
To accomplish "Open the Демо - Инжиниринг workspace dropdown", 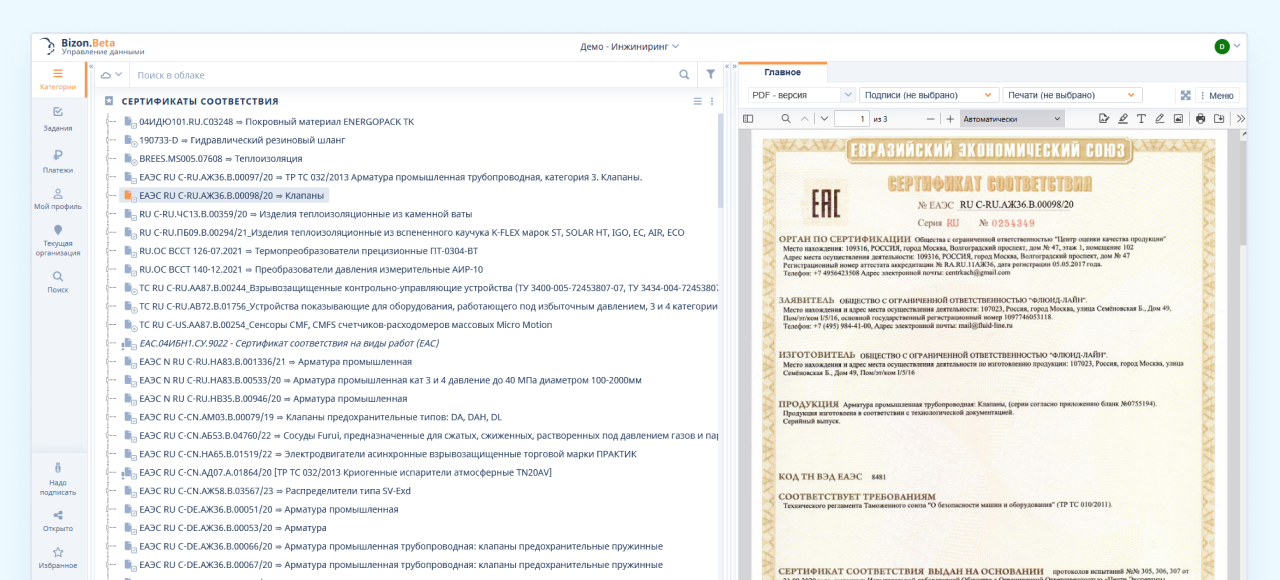I will point(630,46).
